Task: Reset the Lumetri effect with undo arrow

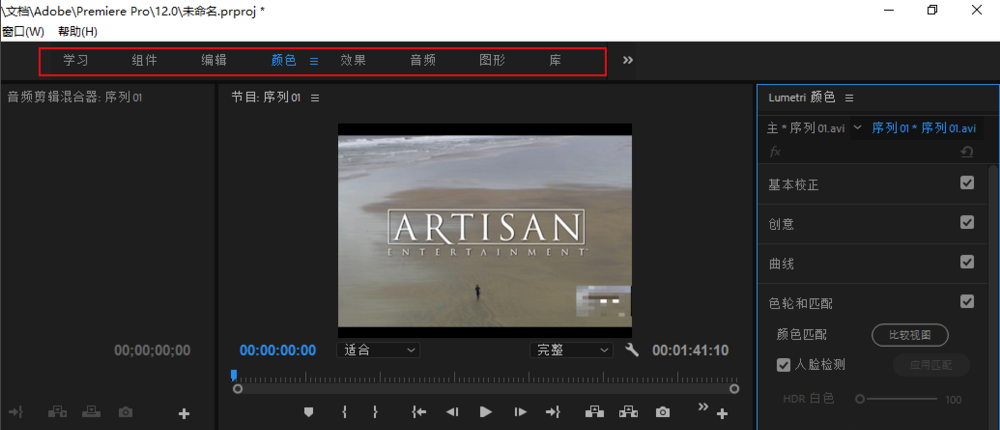Action: [966, 152]
